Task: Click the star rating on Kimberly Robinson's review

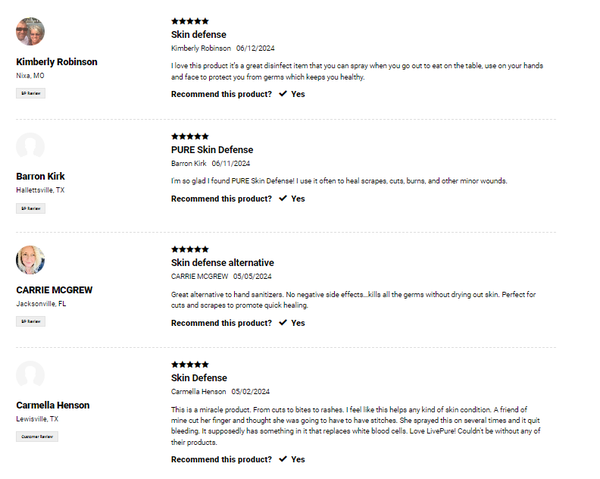Action: tap(190, 21)
